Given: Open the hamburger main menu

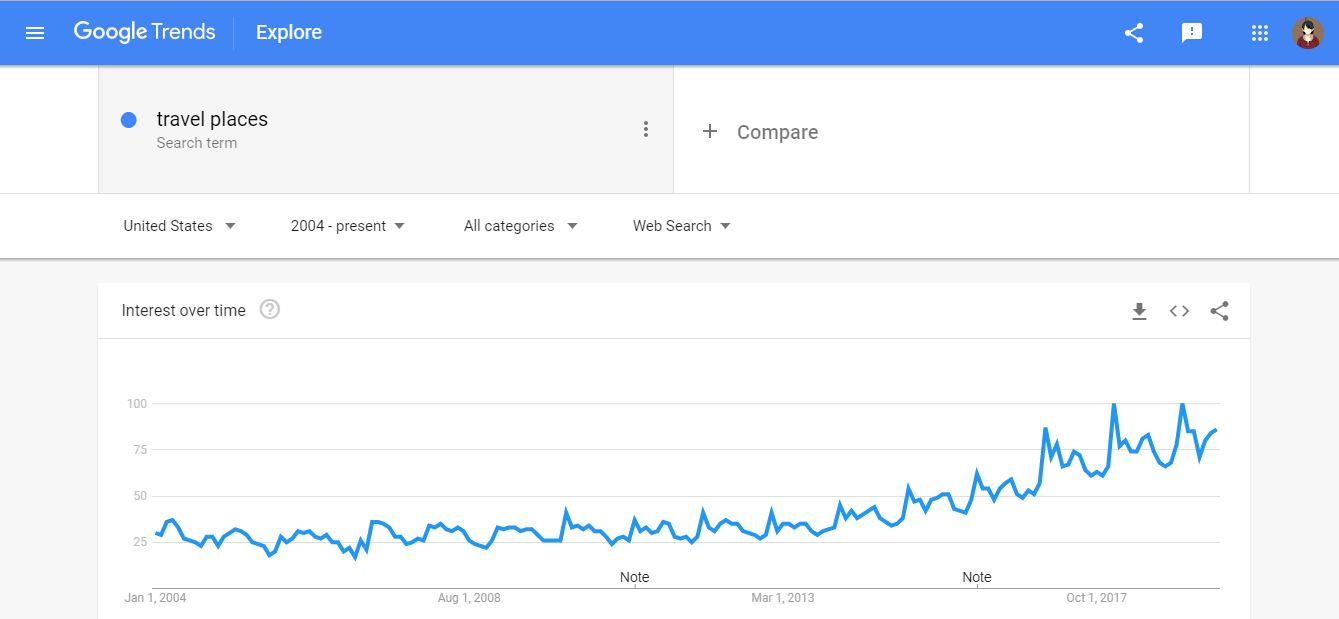Looking at the screenshot, I should click(x=35, y=33).
